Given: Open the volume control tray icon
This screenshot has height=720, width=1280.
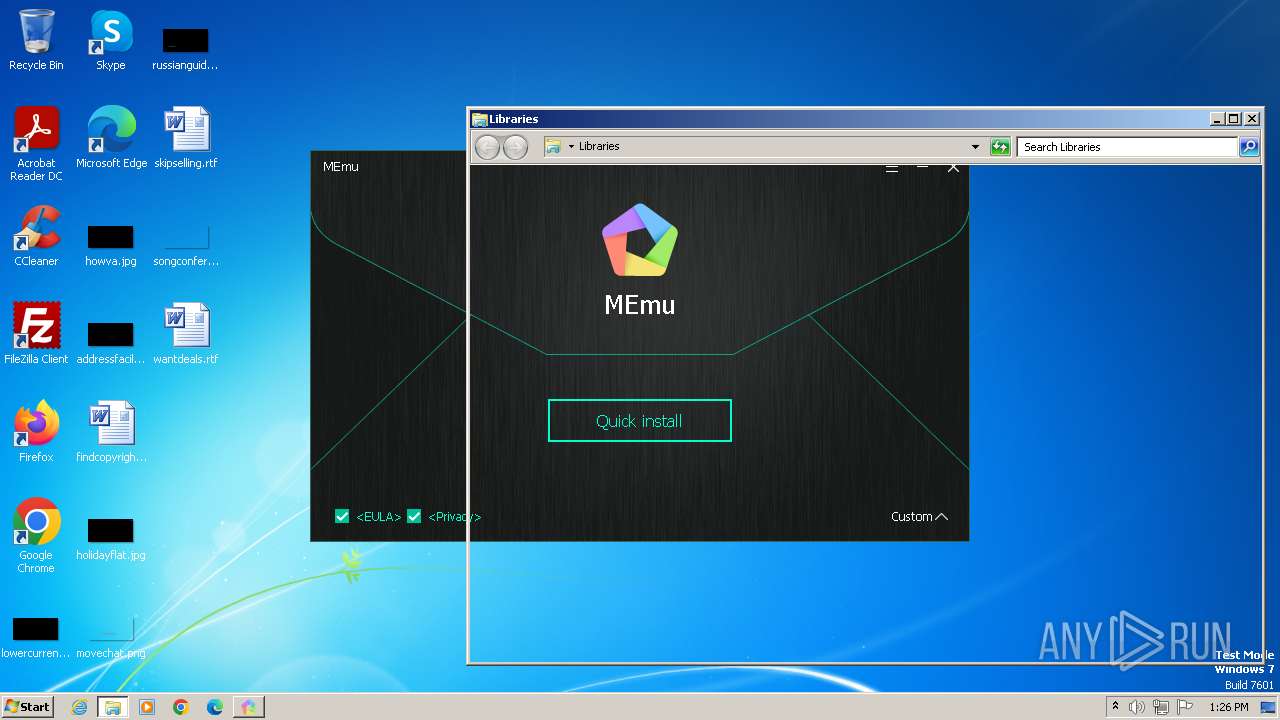Looking at the screenshot, I should (1137, 707).
